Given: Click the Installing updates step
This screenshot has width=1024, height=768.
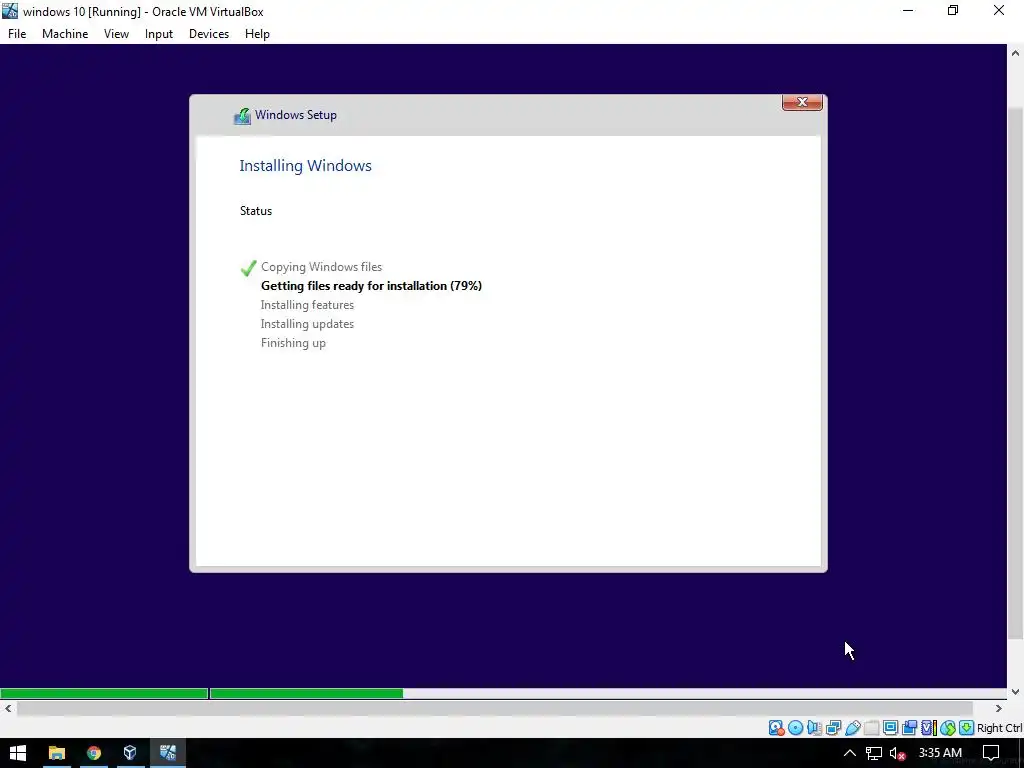Looking at the screenshot, I should [307, 324].
